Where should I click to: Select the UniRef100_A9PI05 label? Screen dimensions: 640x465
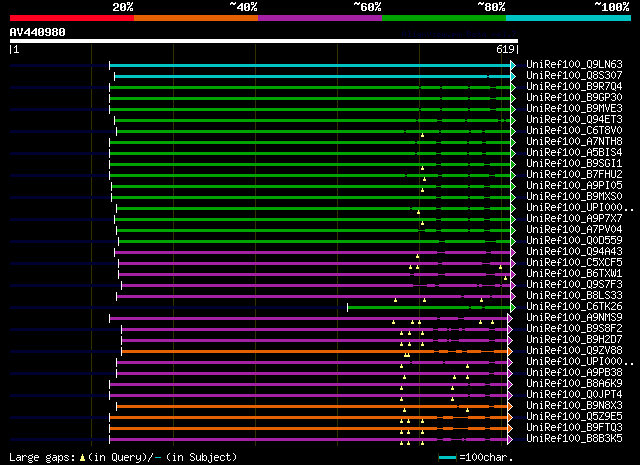(574, 186)
